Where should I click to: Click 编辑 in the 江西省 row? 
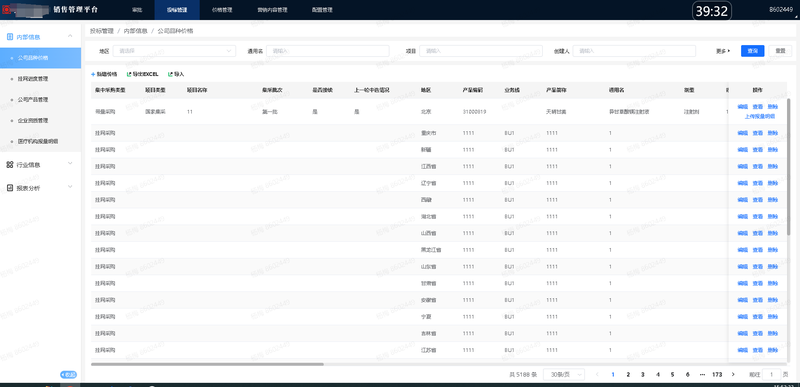coord(742,167)
